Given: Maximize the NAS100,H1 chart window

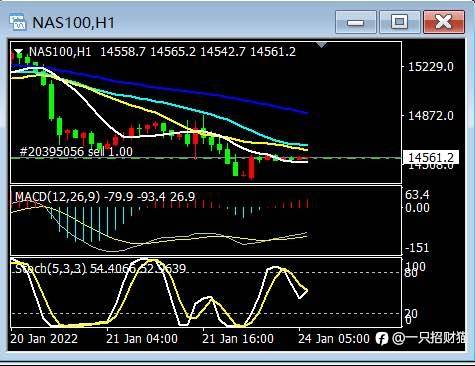Looking at the screenshot, I should click(399, 22).
